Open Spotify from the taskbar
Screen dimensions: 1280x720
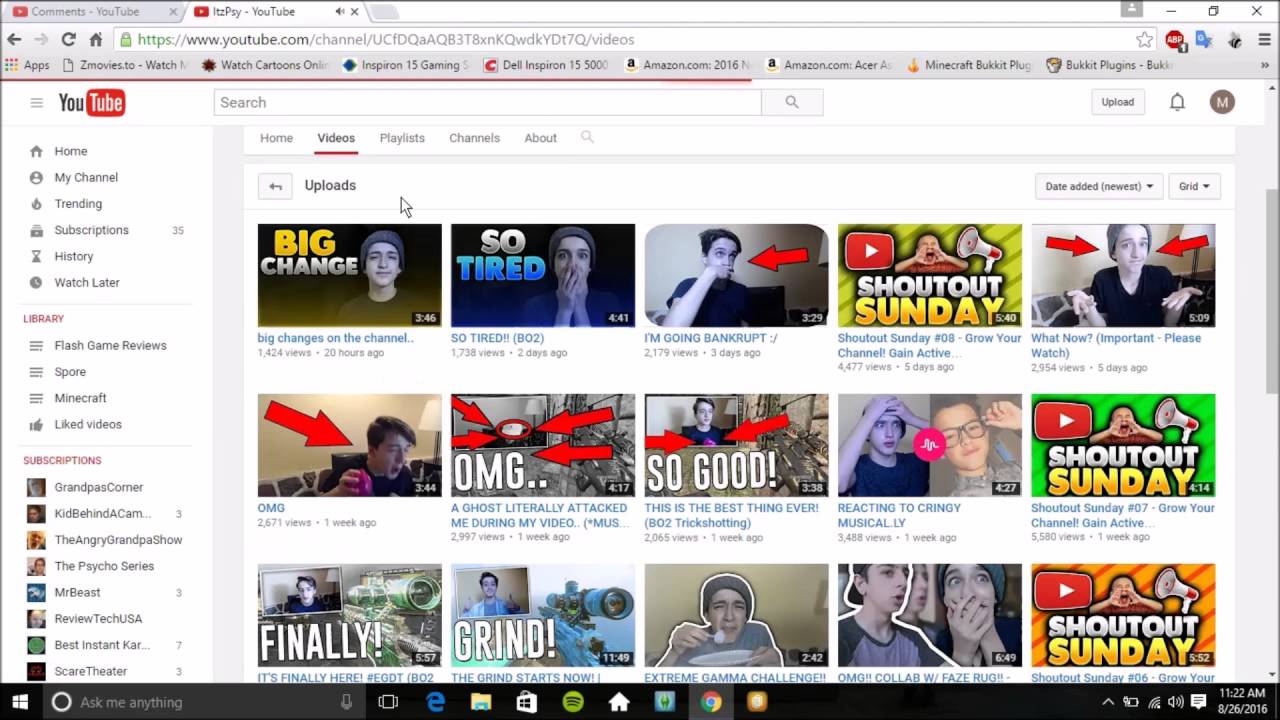pyautogui.click(x=573, y=702)
